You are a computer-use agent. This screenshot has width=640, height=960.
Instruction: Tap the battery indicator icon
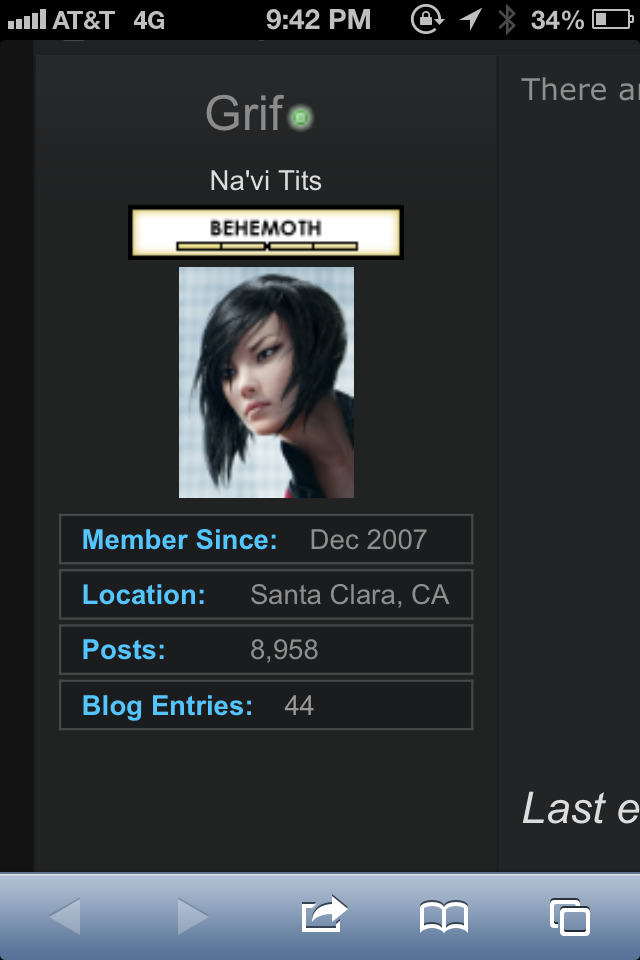612,20
